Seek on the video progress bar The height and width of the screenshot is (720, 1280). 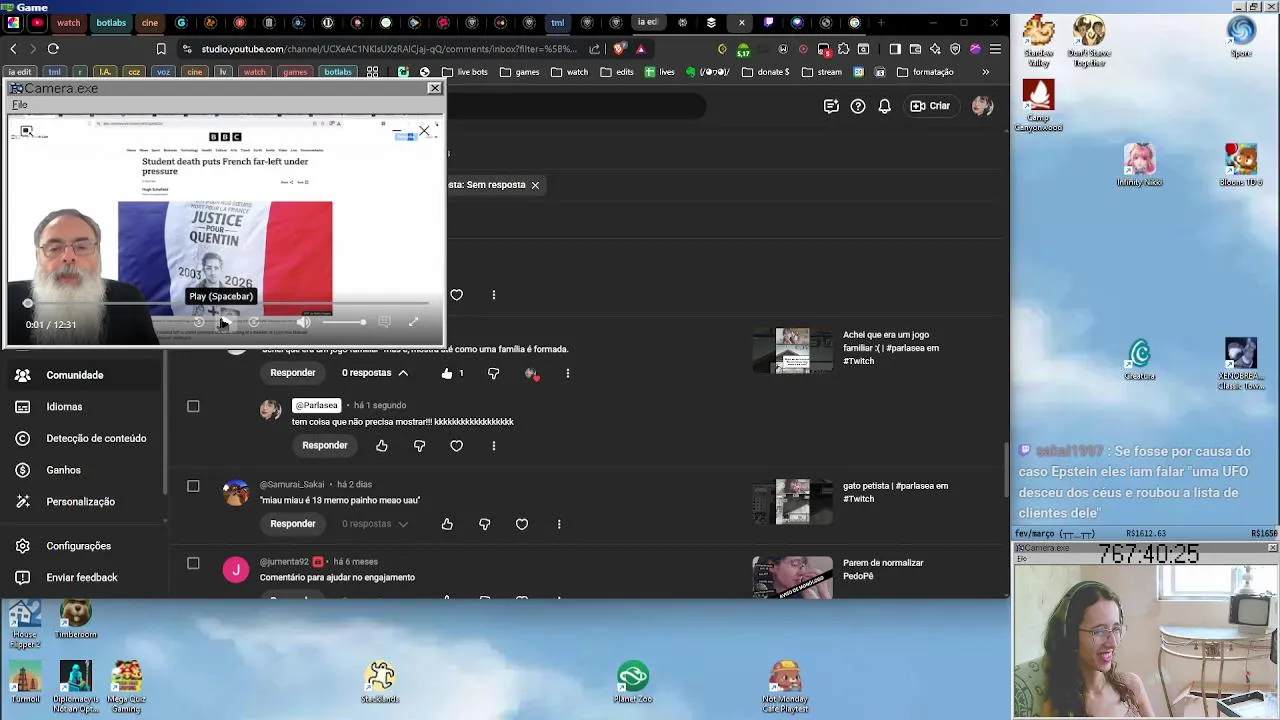click(228, 303)
